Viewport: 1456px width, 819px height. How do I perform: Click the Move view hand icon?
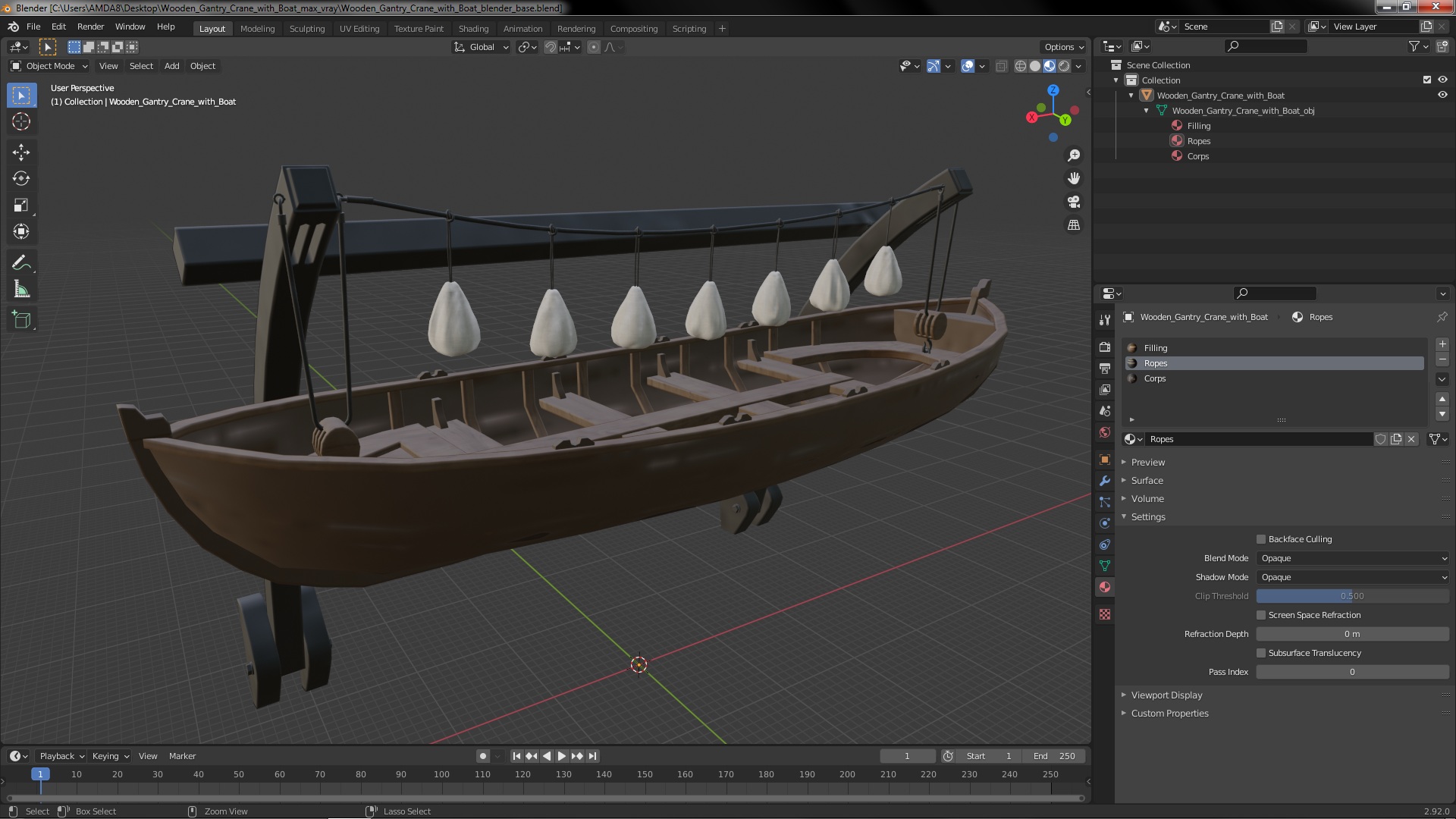click(x=1074, y=178)
